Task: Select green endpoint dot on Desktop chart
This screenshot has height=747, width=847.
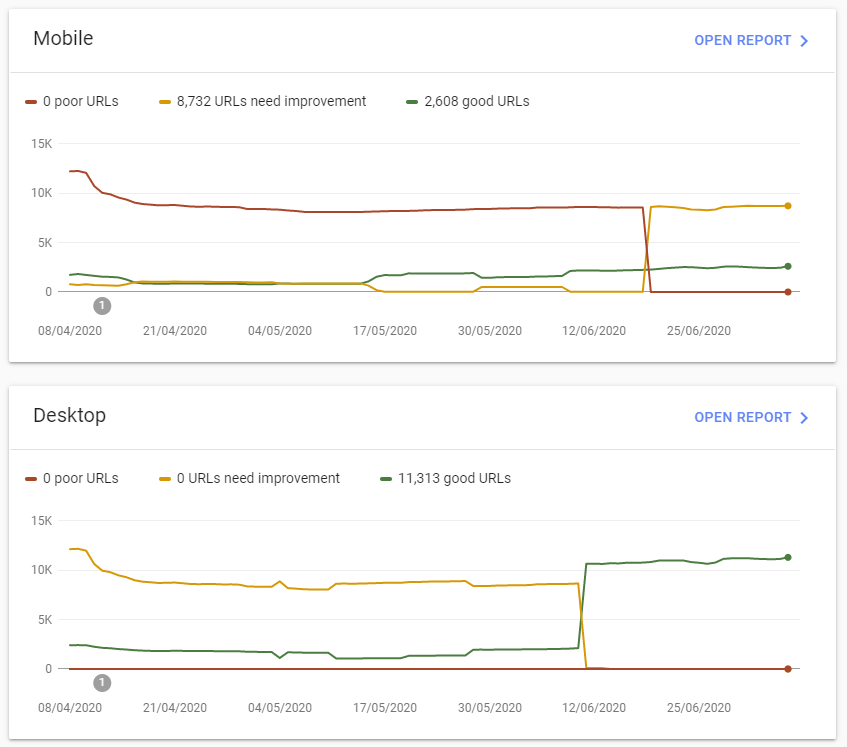Action: (x=788, y=557)
